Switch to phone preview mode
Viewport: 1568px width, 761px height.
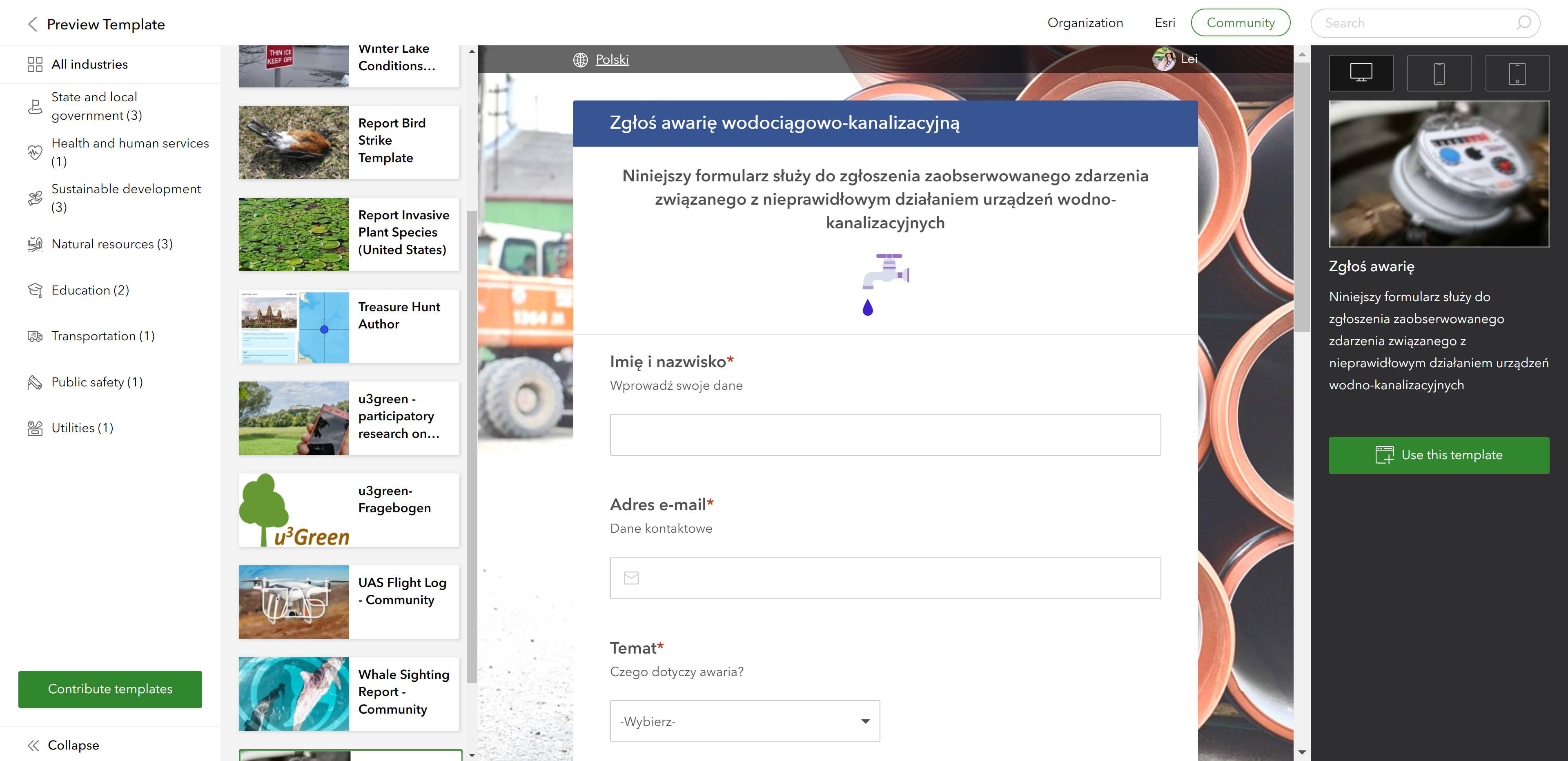click(x=1439, y=73)
